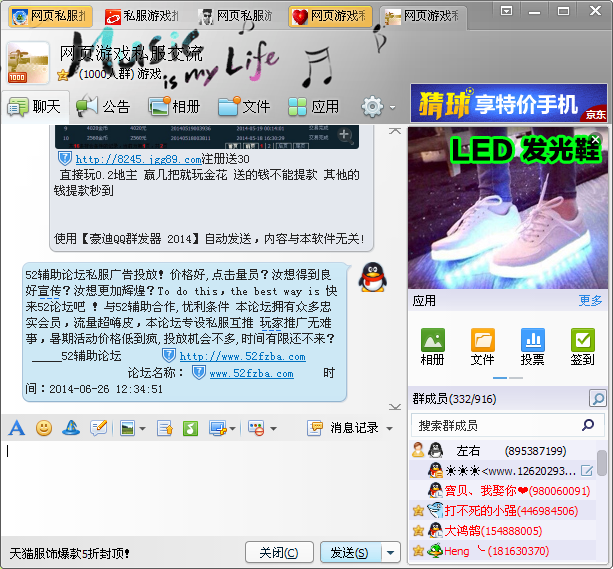Open the http://www.52fzba.com link

click(242, 356)
